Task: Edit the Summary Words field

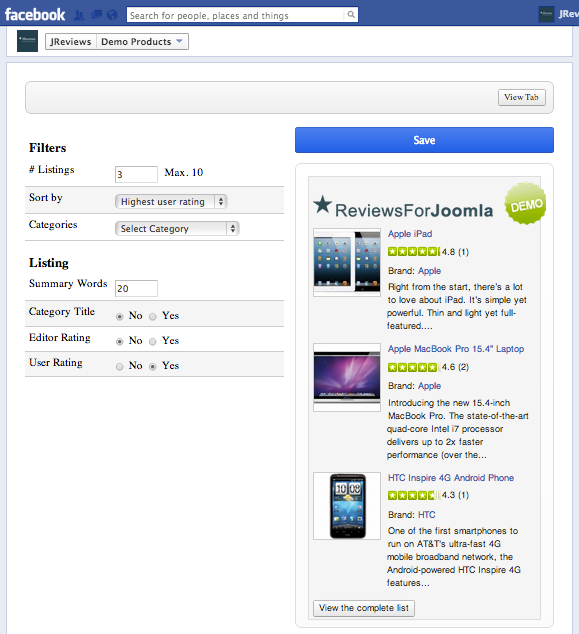Action: point(136,288)
